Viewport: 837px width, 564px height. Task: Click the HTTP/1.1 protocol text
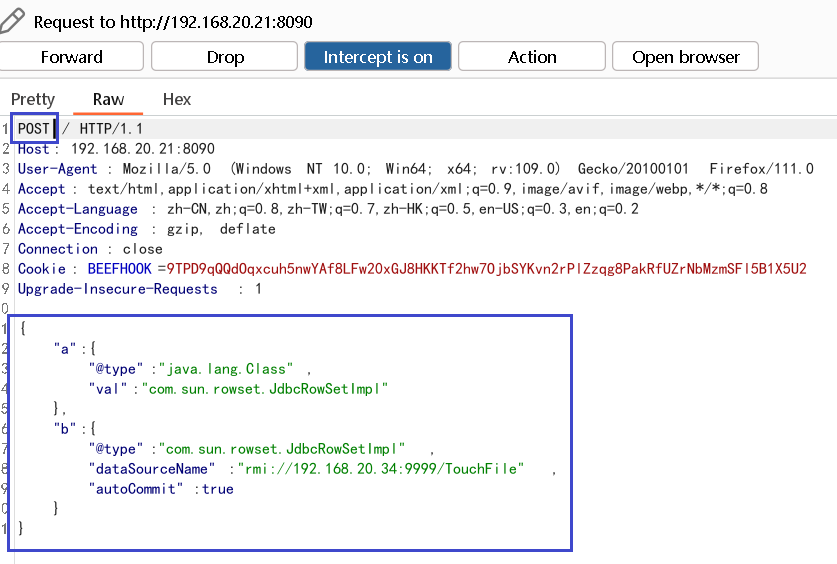[x=111, y=129]
